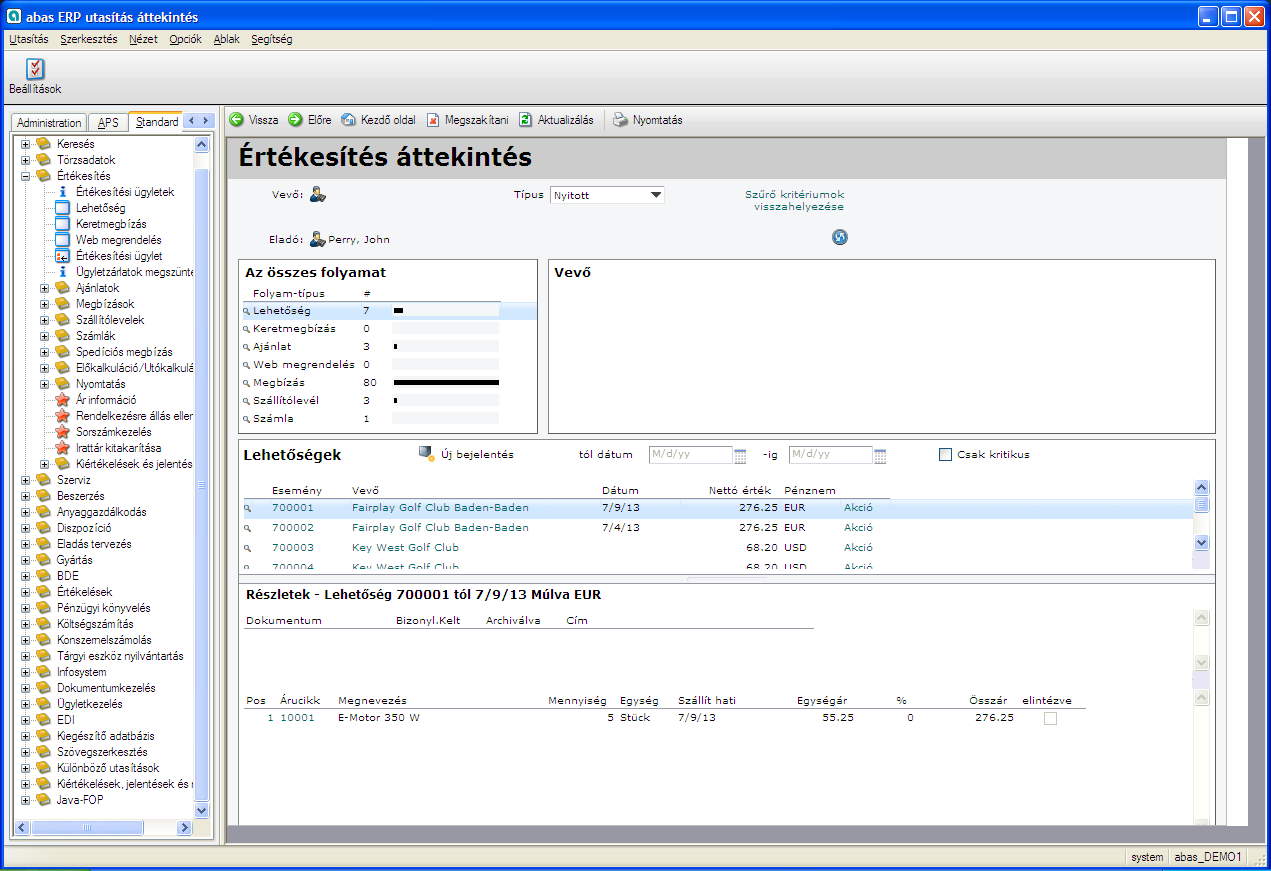Click the tól dátum input field
Image resolution: width=1271 pixels, height=871 pixels.
click(x=691, y=455)
